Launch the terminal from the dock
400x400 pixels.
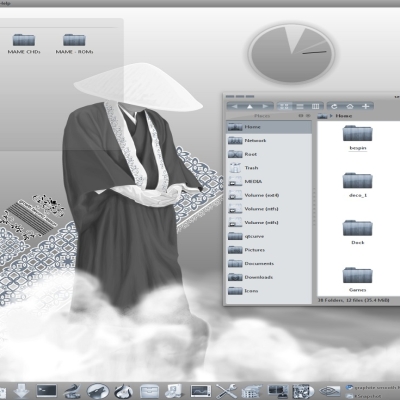coord(46,390)
